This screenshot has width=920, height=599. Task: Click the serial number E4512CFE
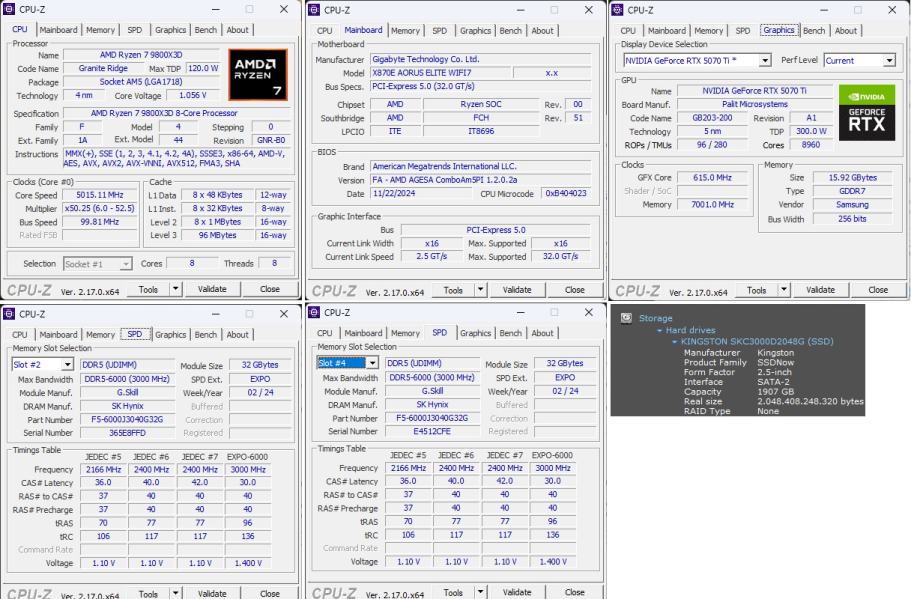432,431
